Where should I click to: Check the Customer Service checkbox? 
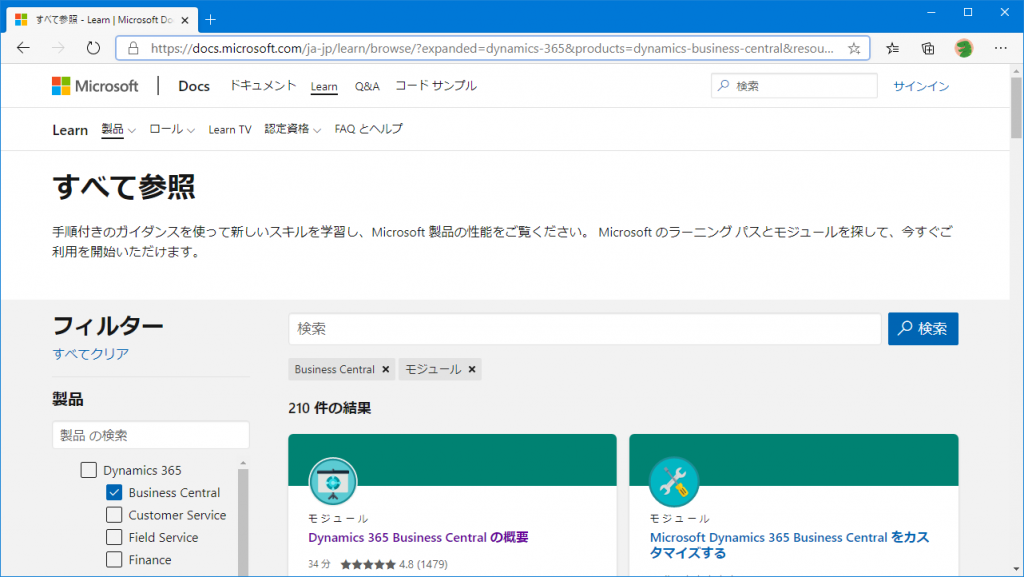114,515
